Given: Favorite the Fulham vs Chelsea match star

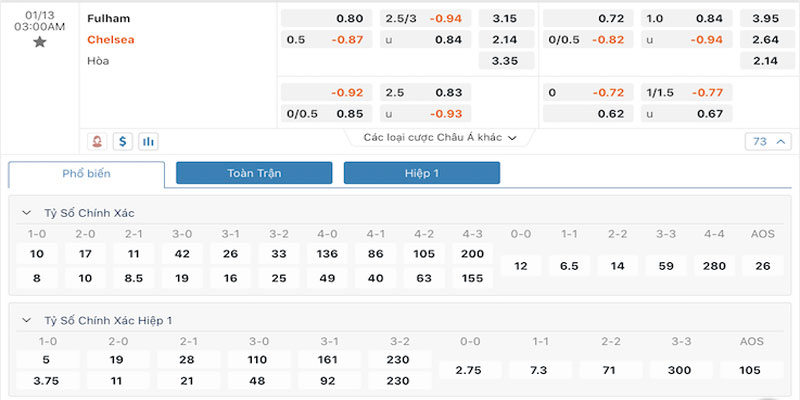Looking at the screenshot, I should point(39,42).
